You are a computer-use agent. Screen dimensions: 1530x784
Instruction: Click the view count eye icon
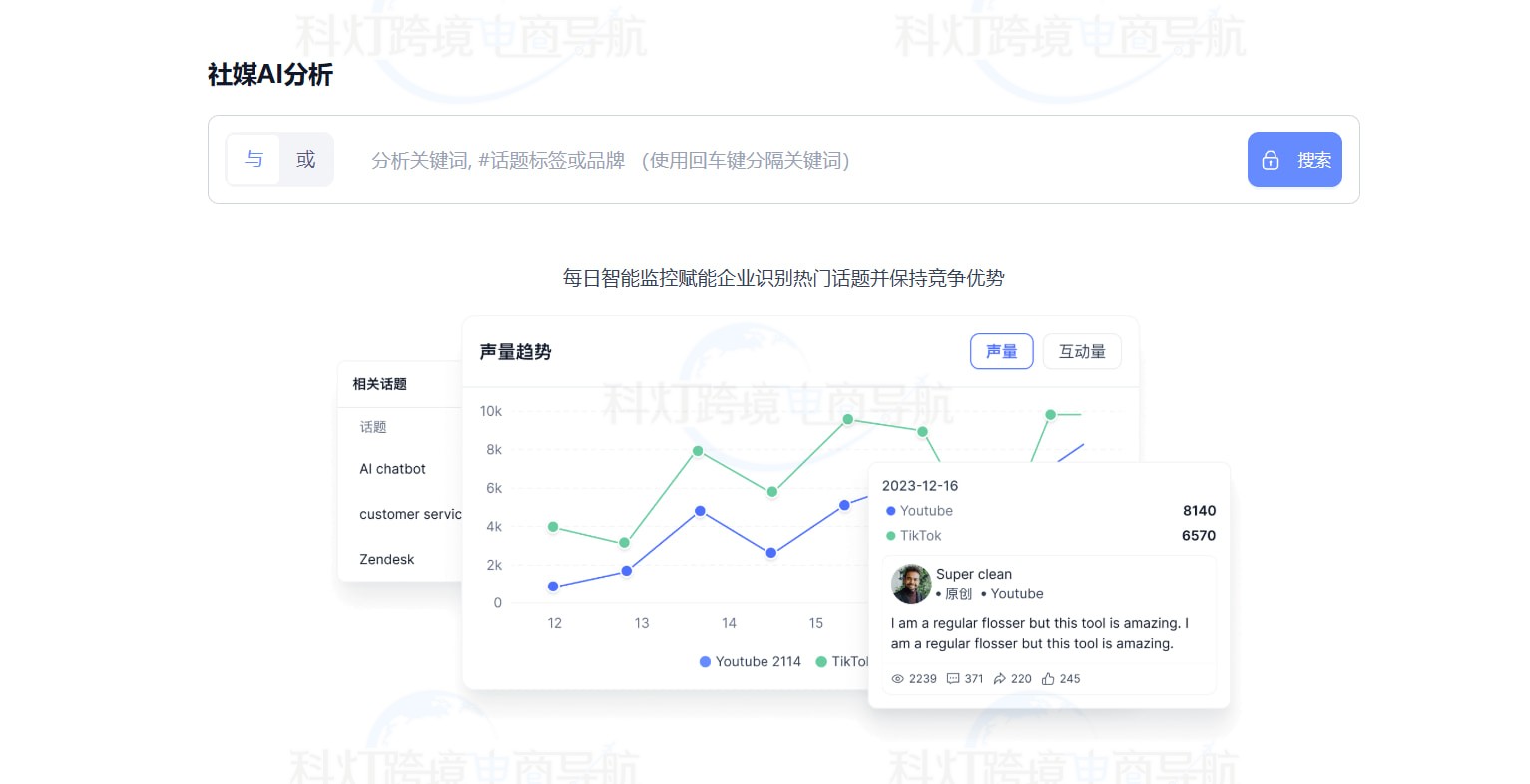pyautogui.click(x=897, y=679)
